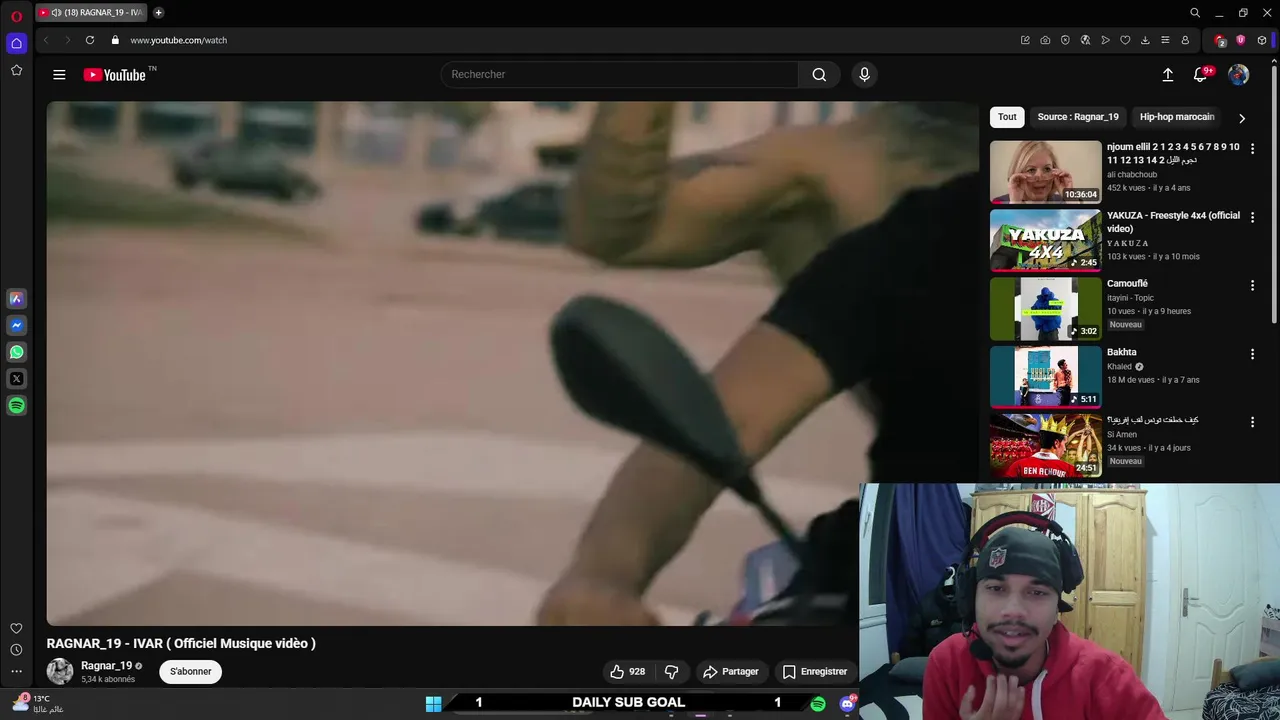Click the Partager share button
The width and height of the screenshot is (1280, 720).
click(731, 671)
